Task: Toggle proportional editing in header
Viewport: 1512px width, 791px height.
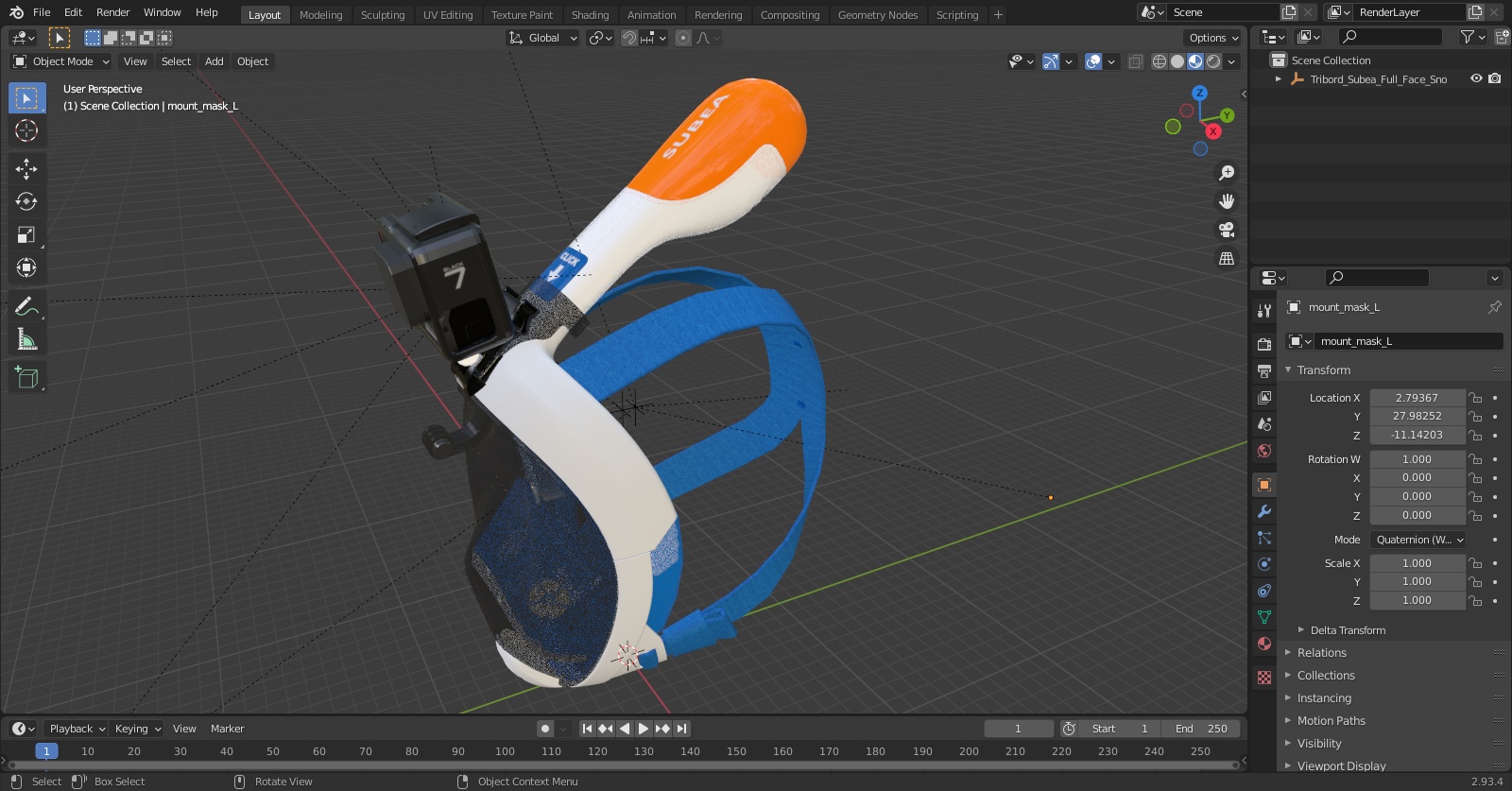Action: tap(682, 38)
